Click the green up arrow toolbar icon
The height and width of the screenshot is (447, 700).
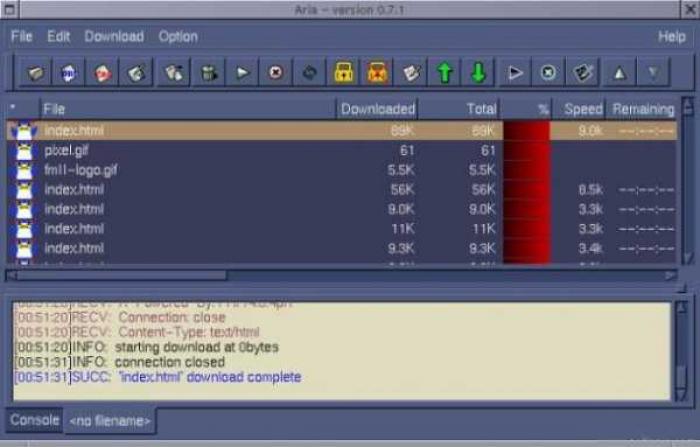445,72
